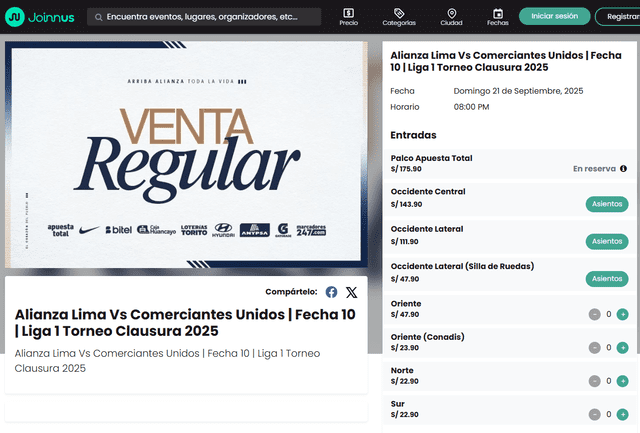Screen dimensions: 640x433
Task: Increase Oriente ticket quantity
Action: tap(622, 314)
